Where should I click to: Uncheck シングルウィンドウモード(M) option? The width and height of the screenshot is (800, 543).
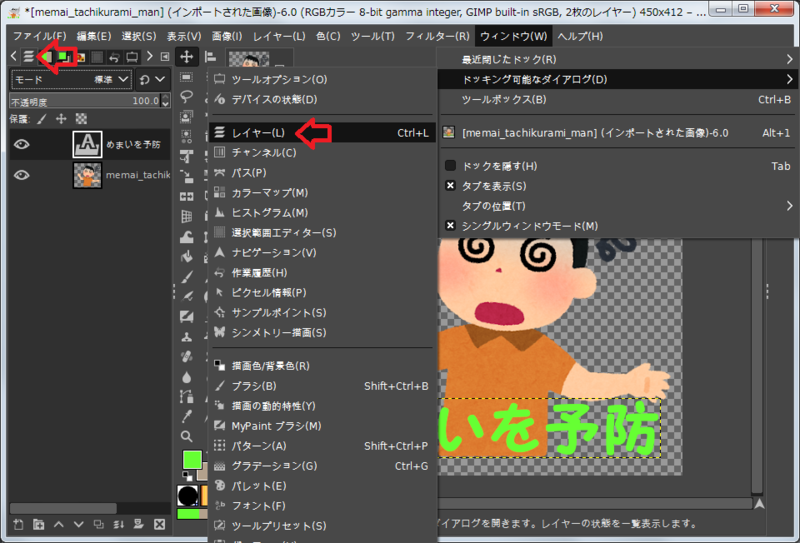450,226
